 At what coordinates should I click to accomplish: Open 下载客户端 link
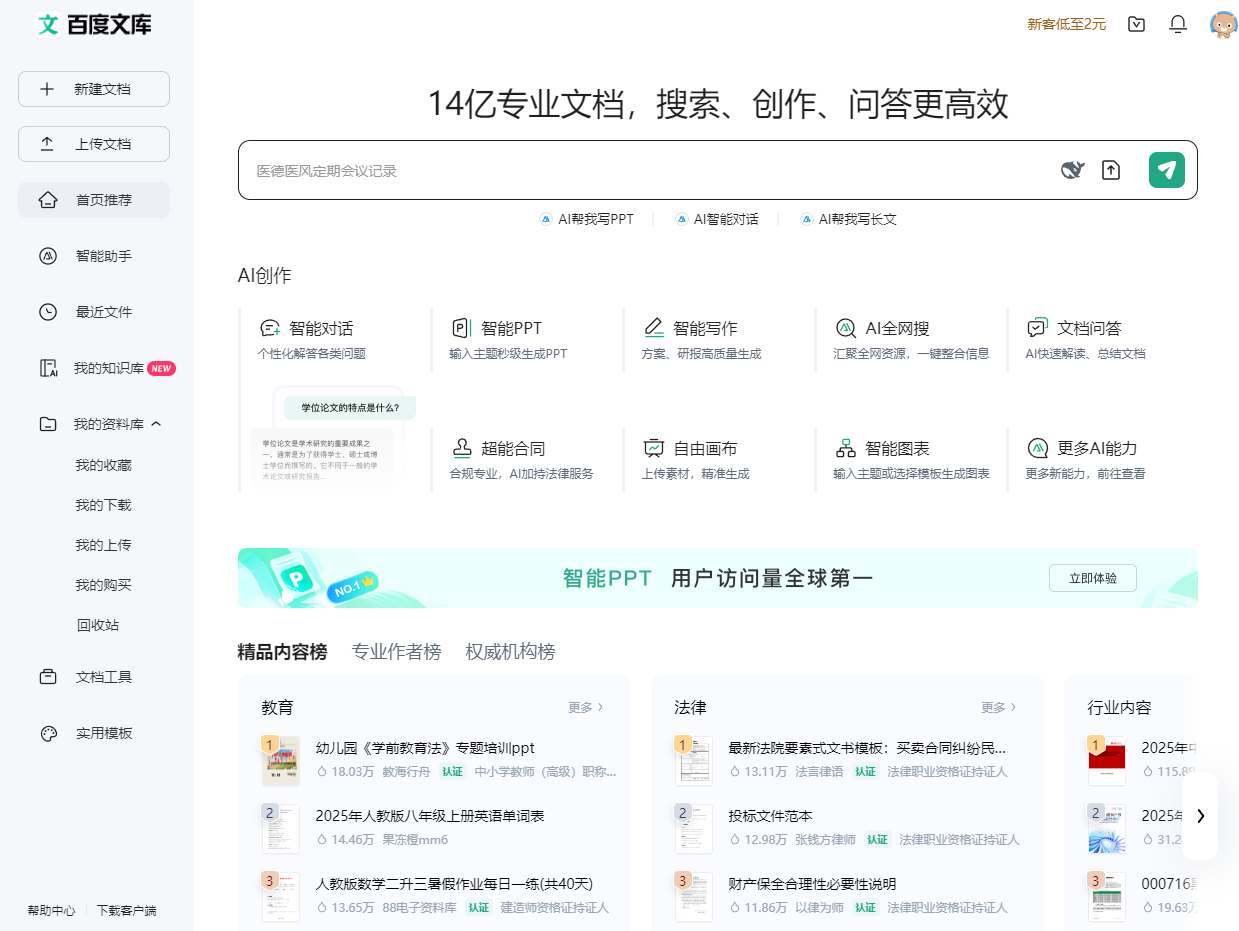click(x=126, y=911)
